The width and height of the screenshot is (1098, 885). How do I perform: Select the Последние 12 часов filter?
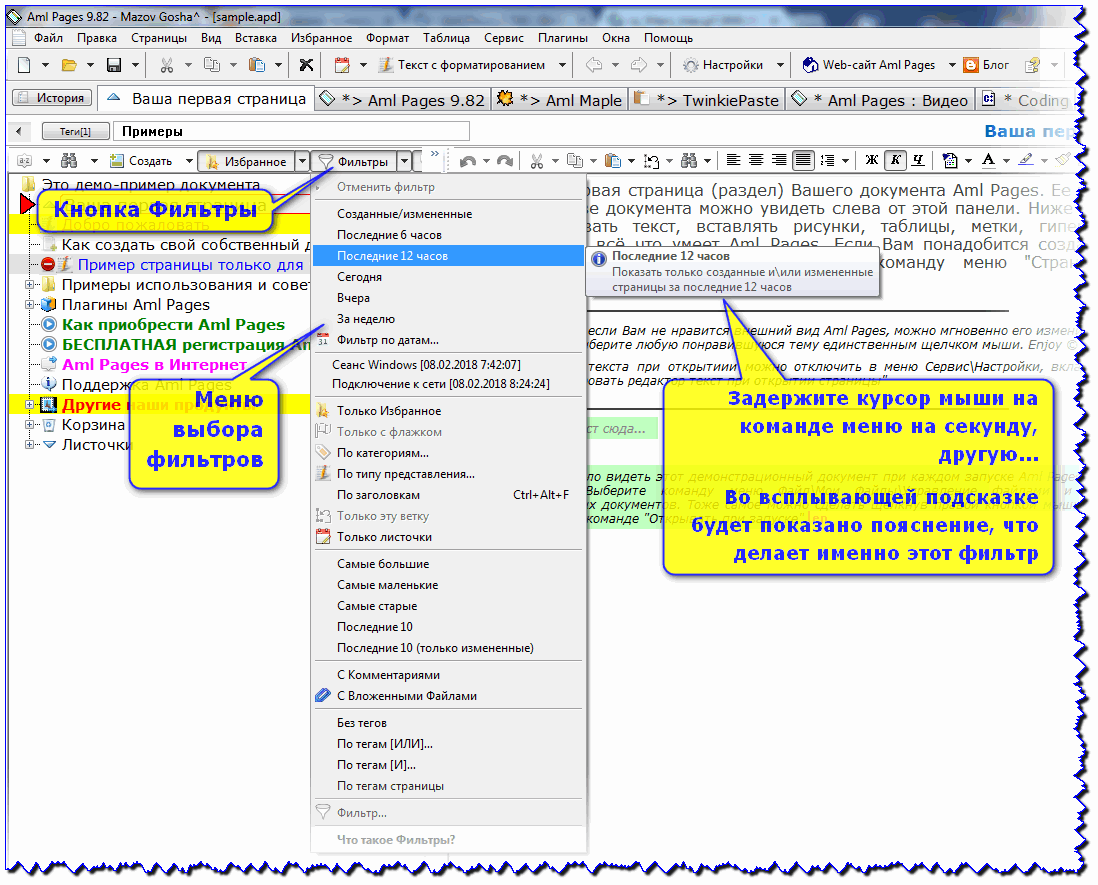(x=448, y=256)
